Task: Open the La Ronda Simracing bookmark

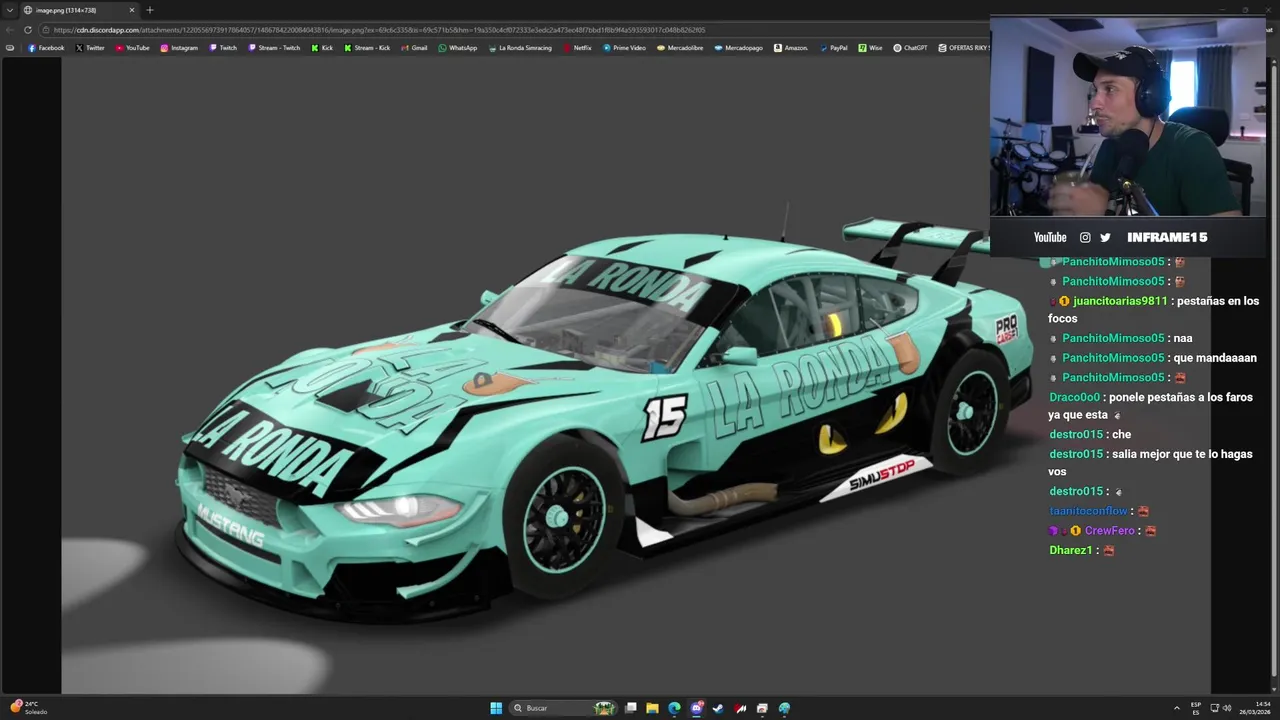Action: (520, 48)
